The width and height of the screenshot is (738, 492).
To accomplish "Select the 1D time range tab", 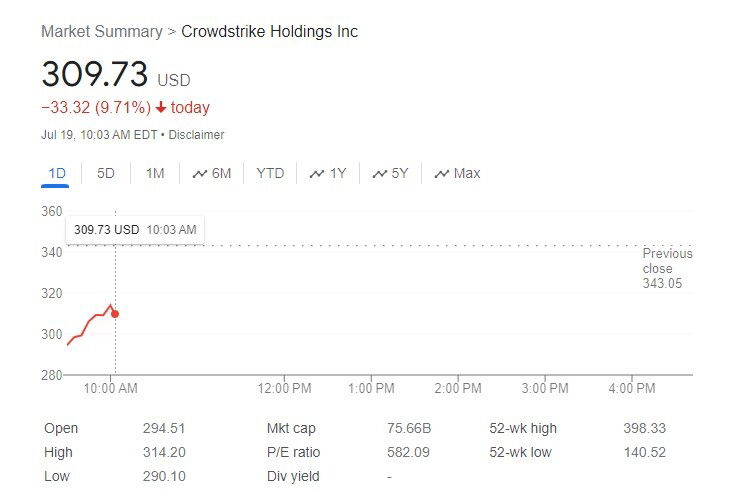I will point(56,173).
